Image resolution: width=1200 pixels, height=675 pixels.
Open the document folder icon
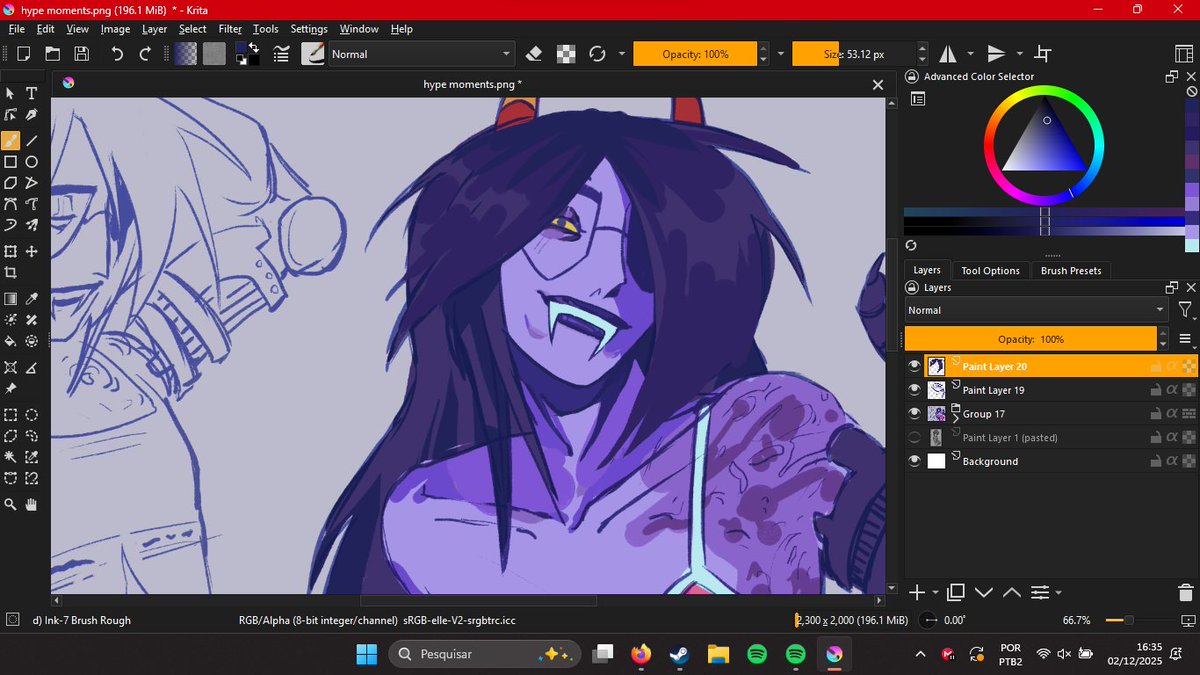coord(52,54)
